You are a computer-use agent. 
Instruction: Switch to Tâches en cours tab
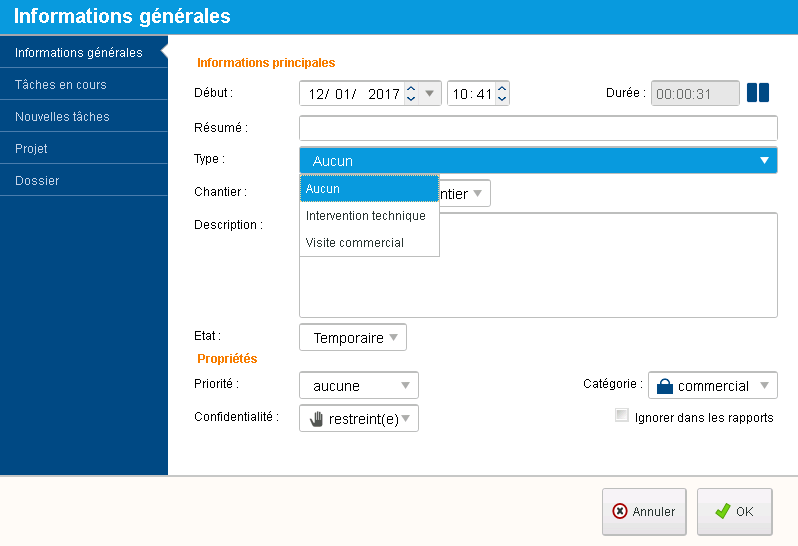(x=83, y=84)
